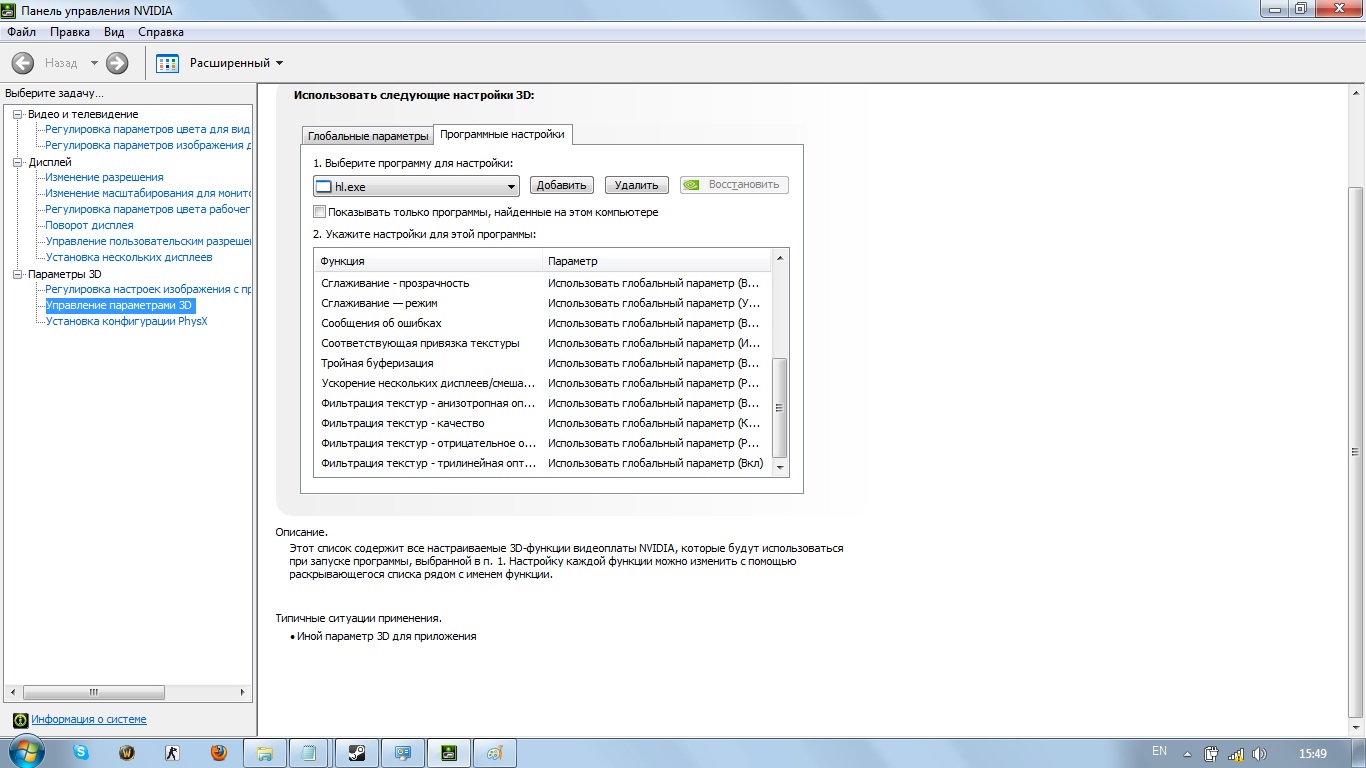Open Windows Explorer taskbar icon

(x=265, y=753)
